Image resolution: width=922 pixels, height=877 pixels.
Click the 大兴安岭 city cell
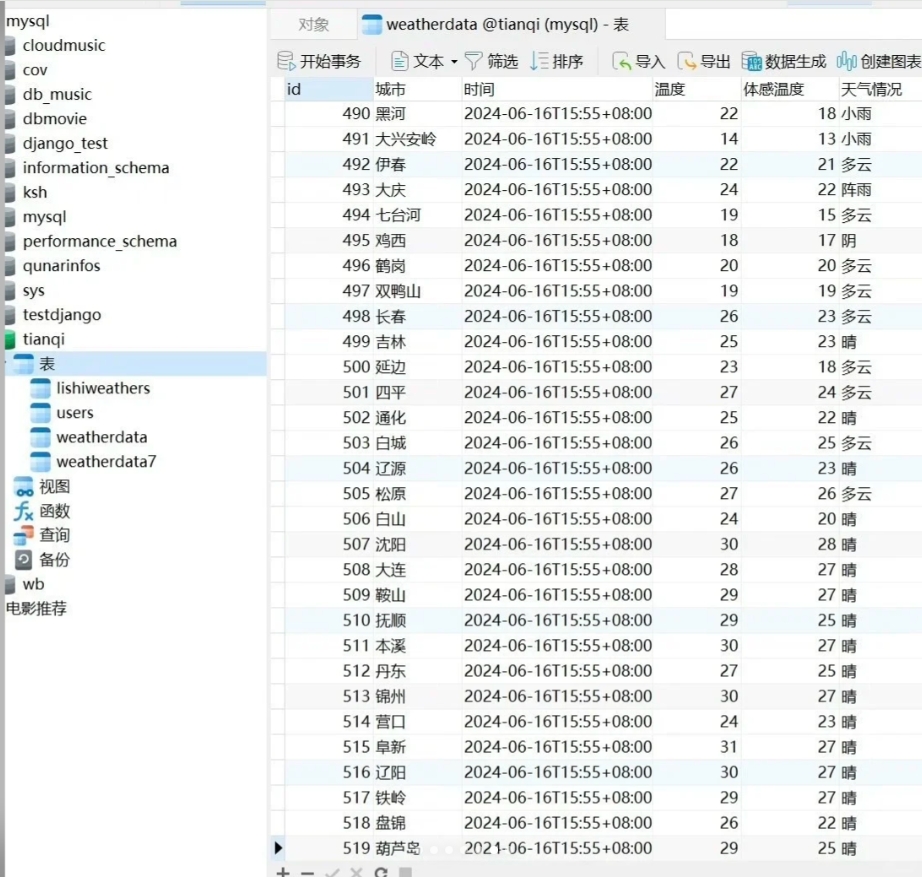pos(417,139)
